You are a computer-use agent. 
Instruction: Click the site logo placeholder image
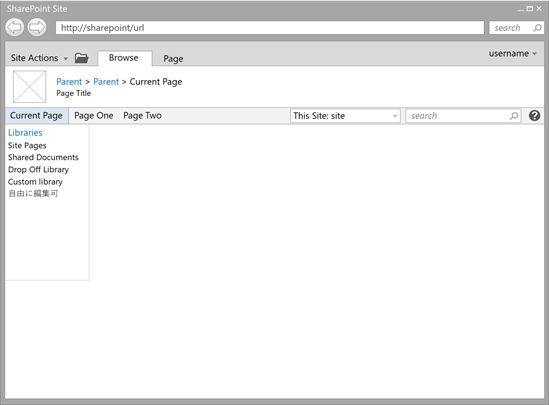[29, 86]
